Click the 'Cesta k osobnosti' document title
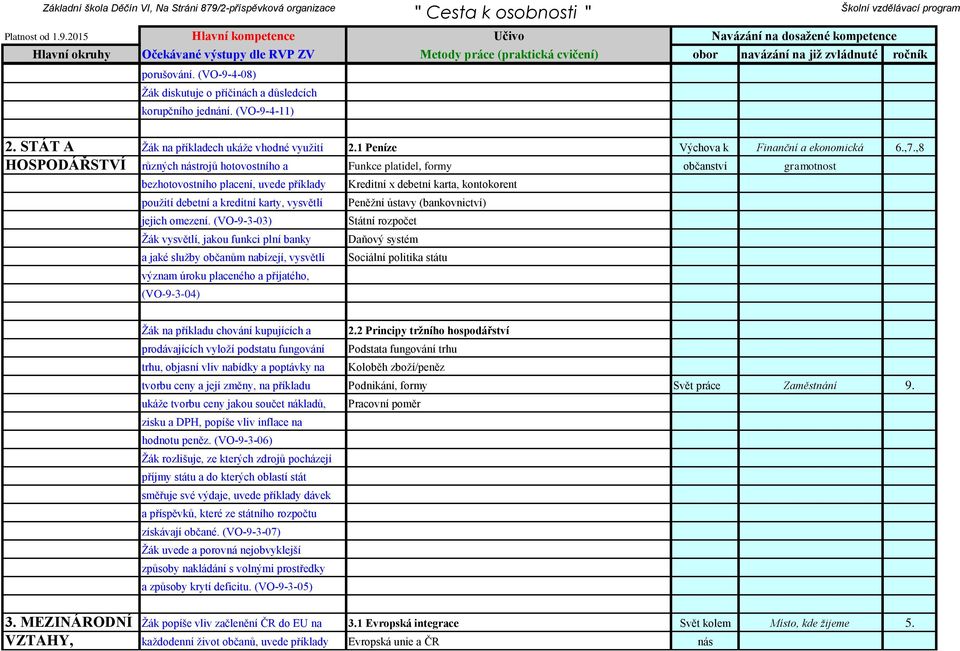Viewport: 960px width, 651px height. [502, 12]
